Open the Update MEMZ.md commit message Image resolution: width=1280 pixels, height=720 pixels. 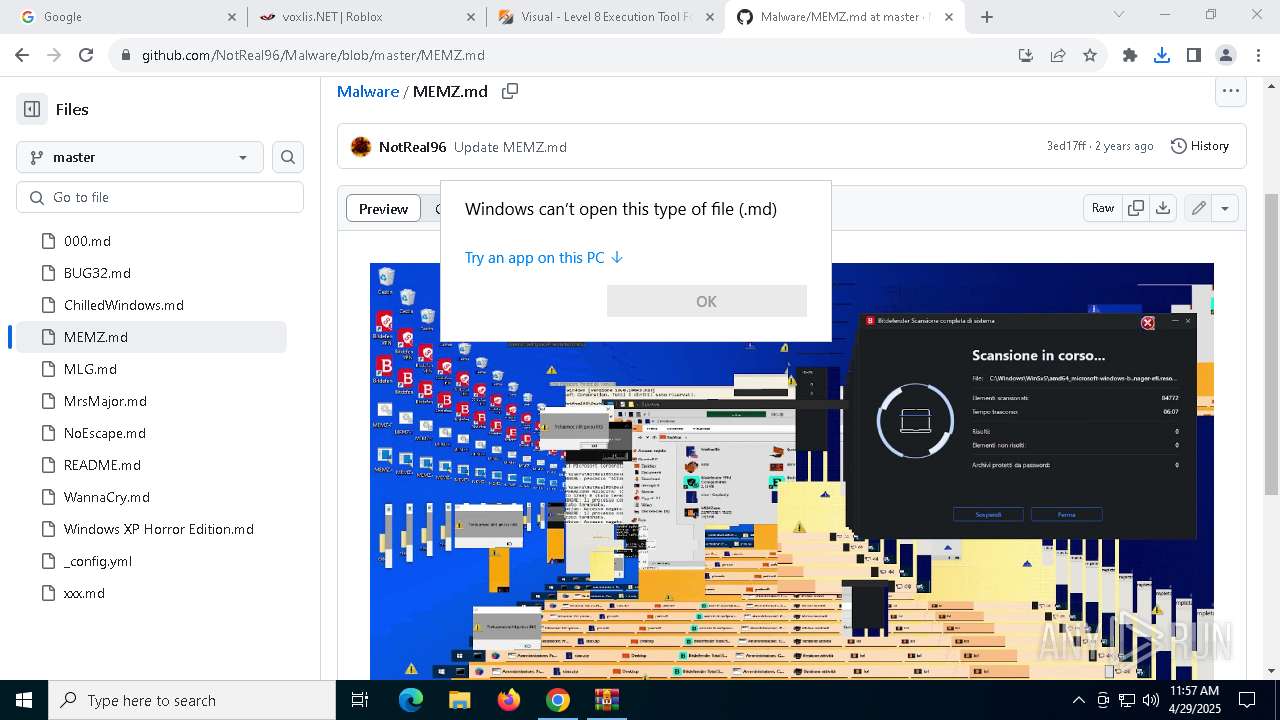[x=510, y=147]
